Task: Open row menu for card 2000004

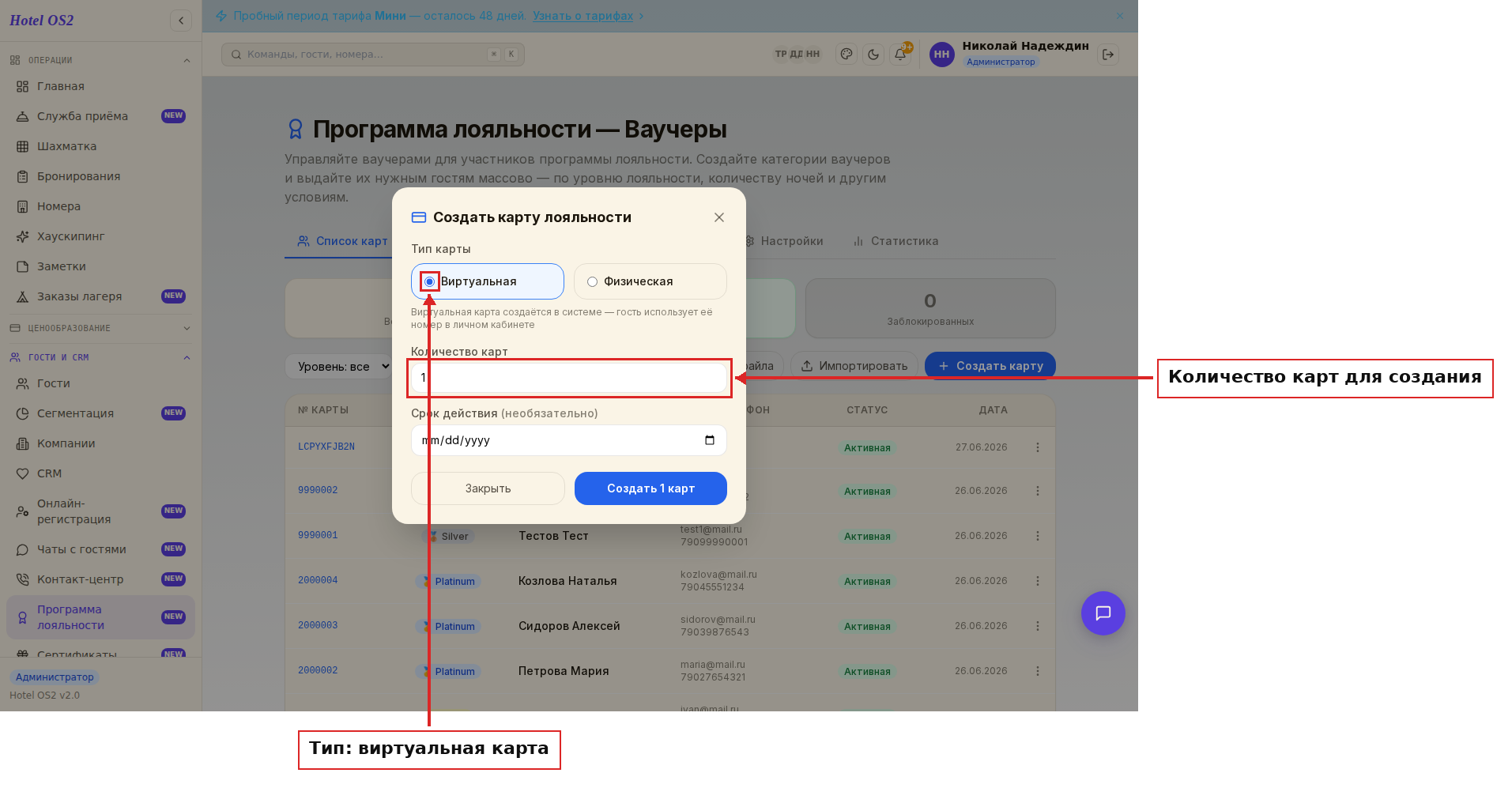Action: pyautogui.click(x=1038, y=581)
